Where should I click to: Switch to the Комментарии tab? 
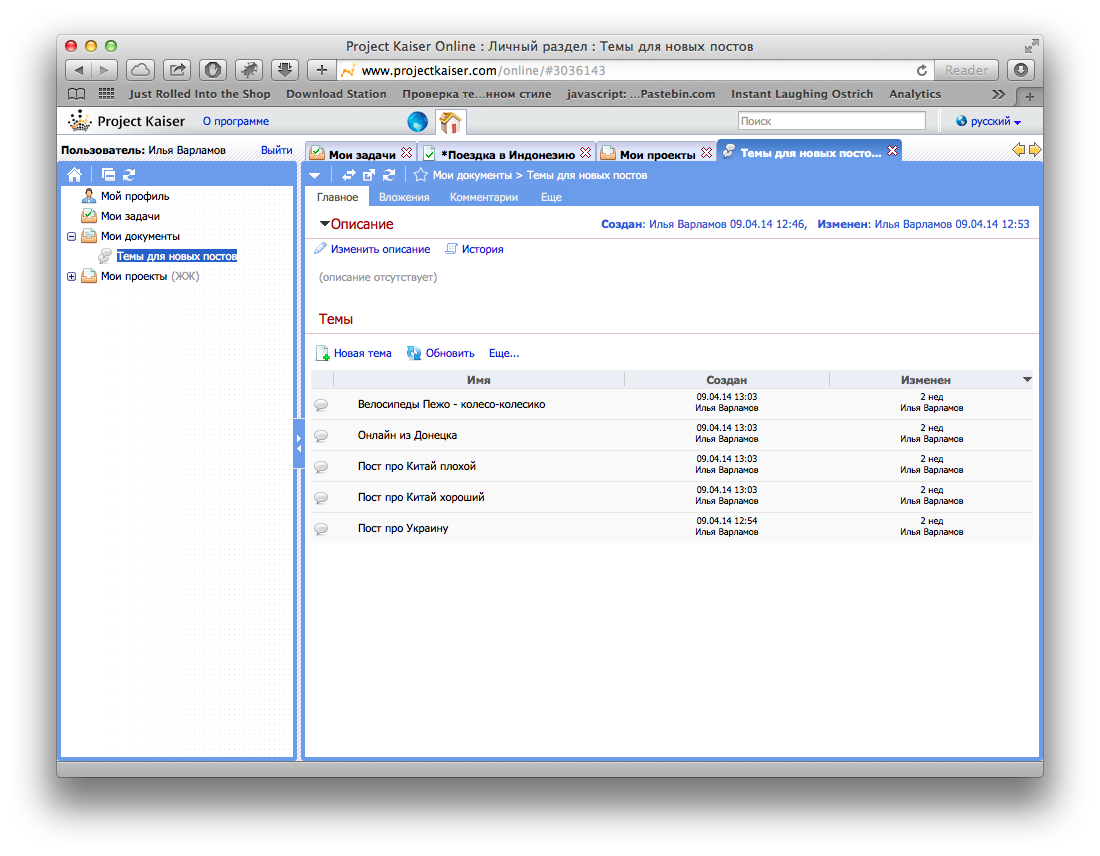pos(484,197)
